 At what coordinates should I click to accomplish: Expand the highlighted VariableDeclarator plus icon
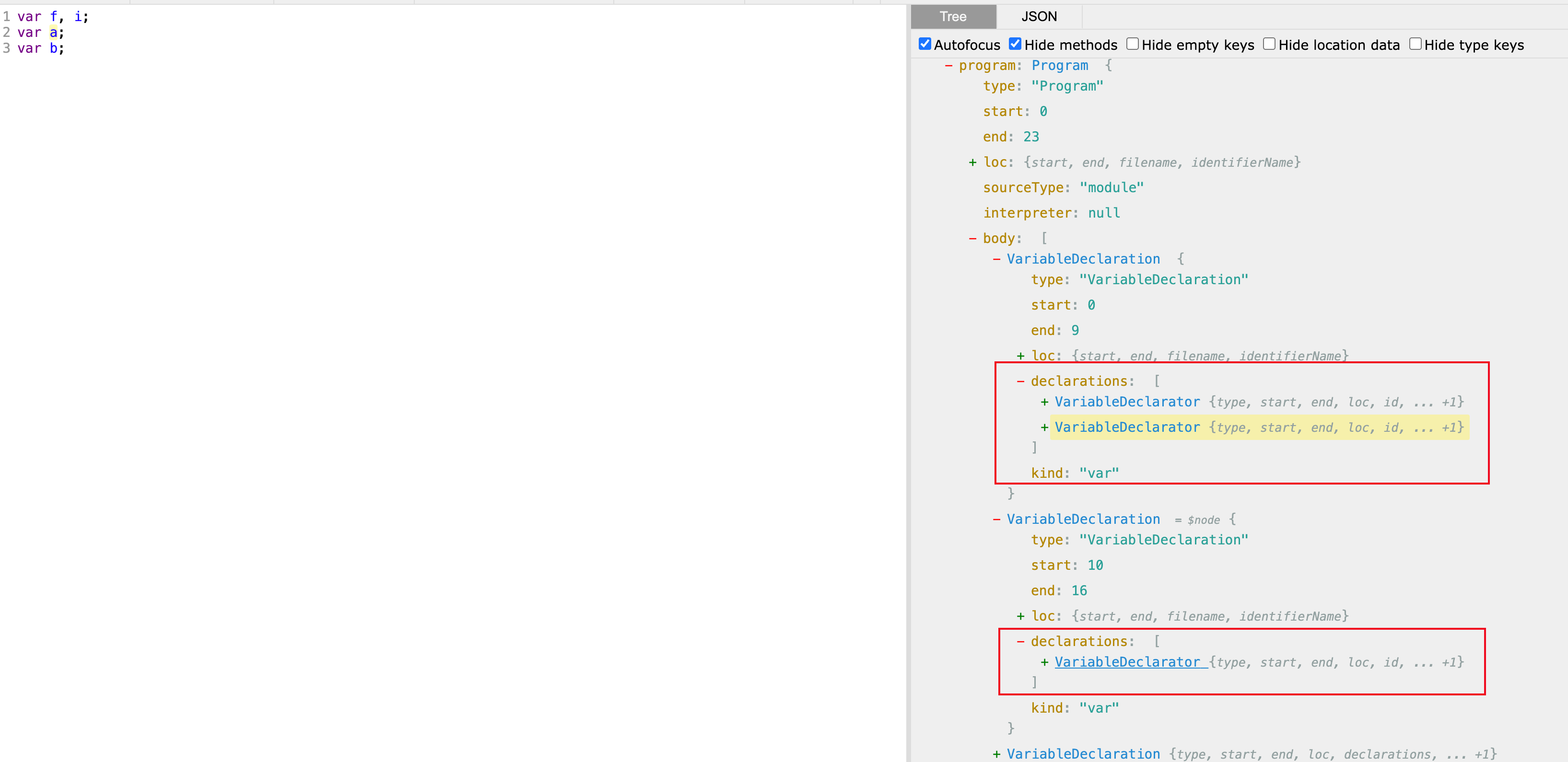click(1044, 427)
